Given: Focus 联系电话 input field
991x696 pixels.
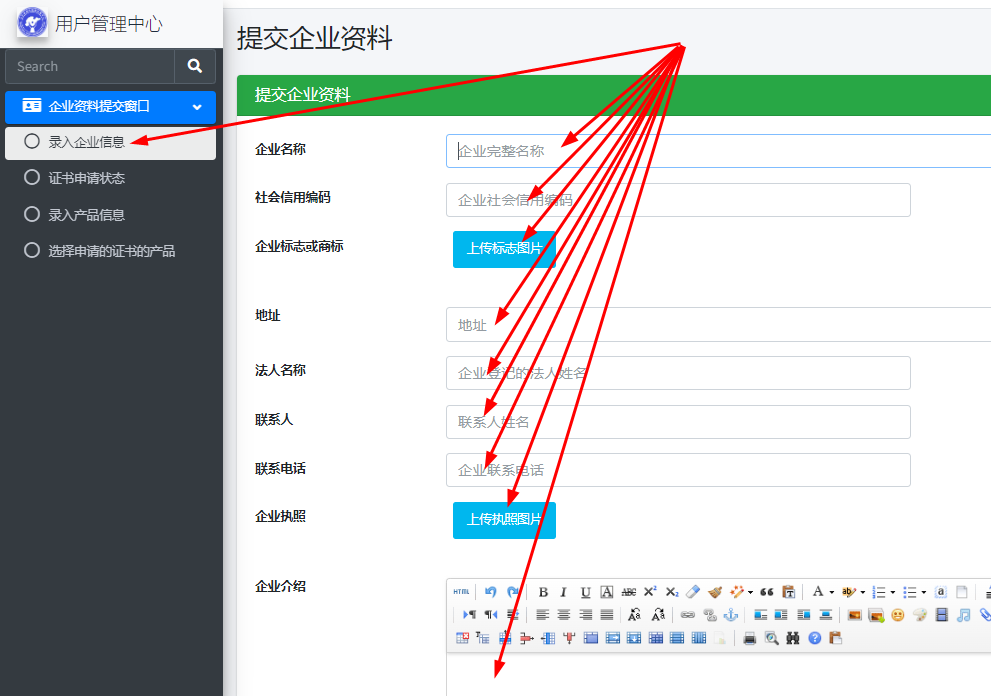Looking at the screenshot, I should point(678,470).
